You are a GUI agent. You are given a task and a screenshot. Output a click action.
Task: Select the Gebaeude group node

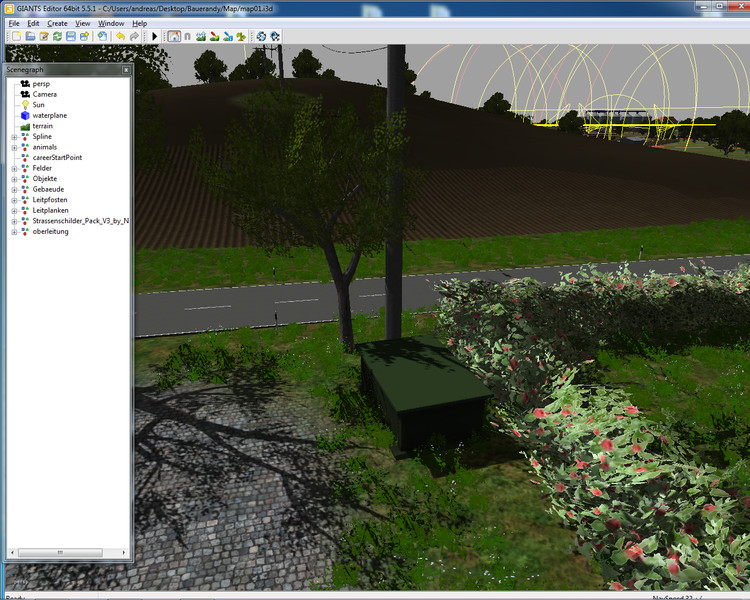pos(48,189)
